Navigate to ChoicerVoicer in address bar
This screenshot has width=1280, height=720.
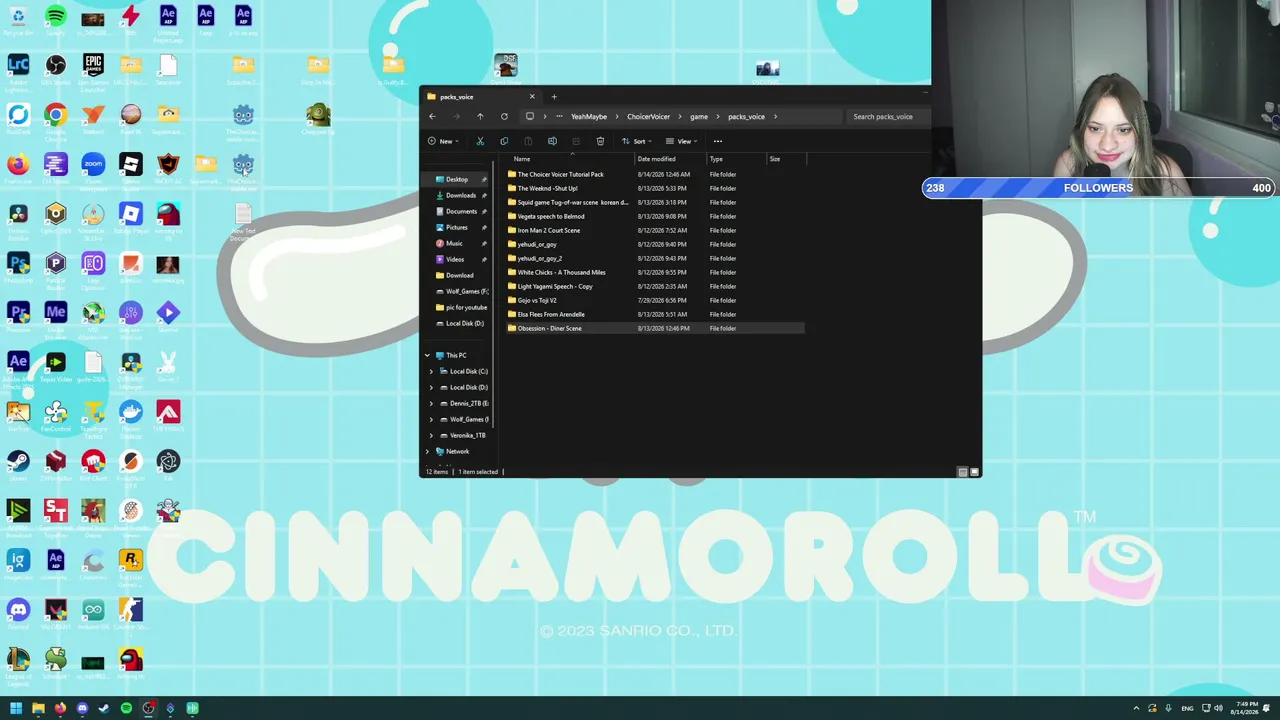tap(648, 117)
